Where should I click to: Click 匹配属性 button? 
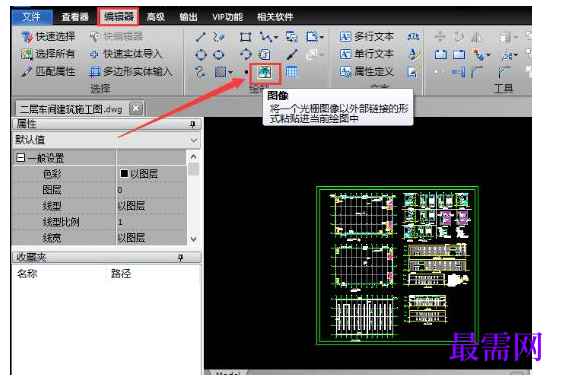[x=48, y=72]
